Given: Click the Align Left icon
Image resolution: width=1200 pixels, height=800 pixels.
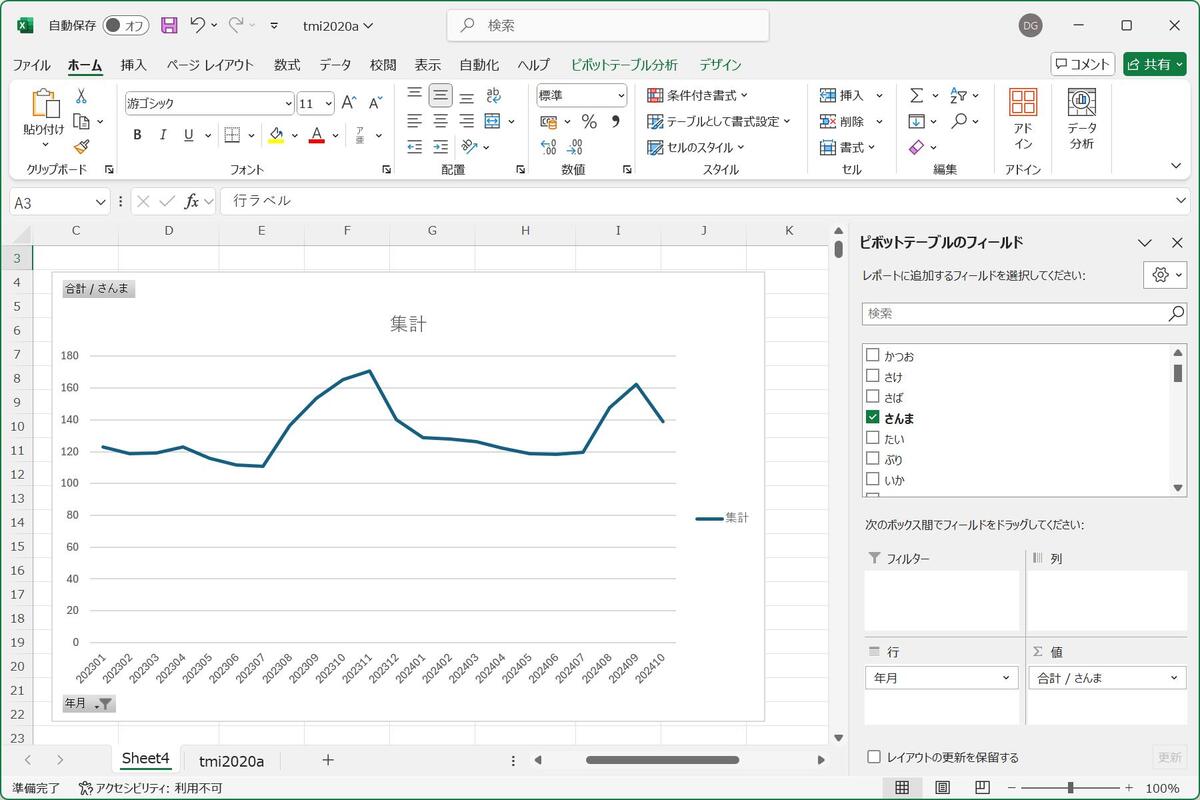Looking at the screenshot, I should (415, 121).
